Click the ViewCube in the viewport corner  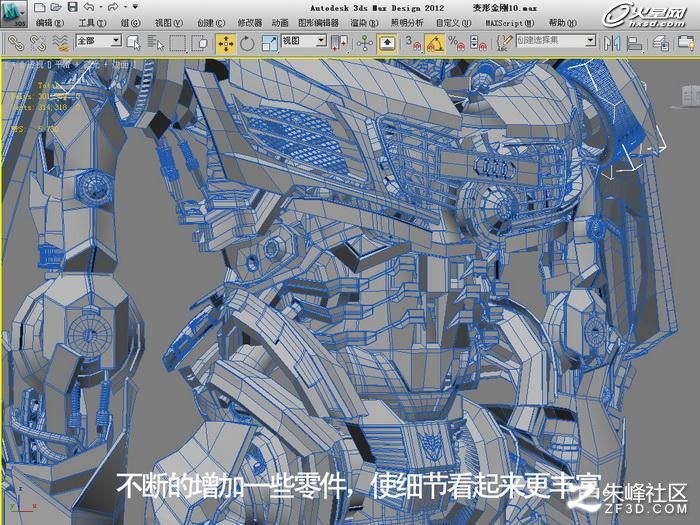pos(690,96)
